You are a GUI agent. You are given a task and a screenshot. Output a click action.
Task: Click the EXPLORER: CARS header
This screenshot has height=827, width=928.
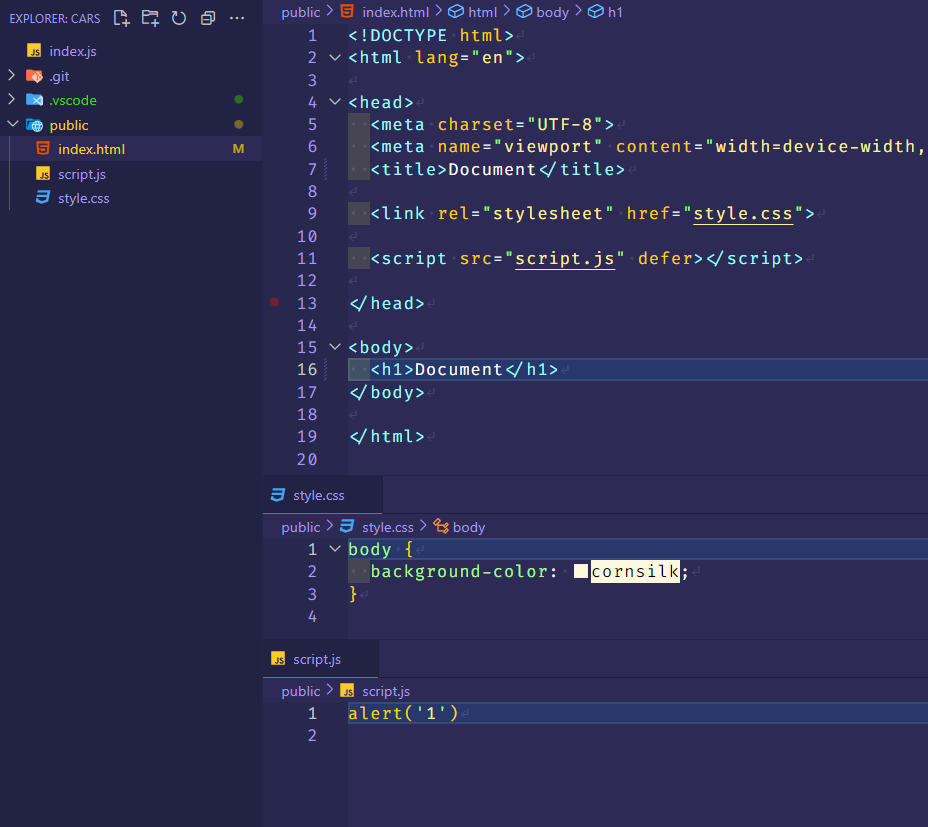coord(54,18)
